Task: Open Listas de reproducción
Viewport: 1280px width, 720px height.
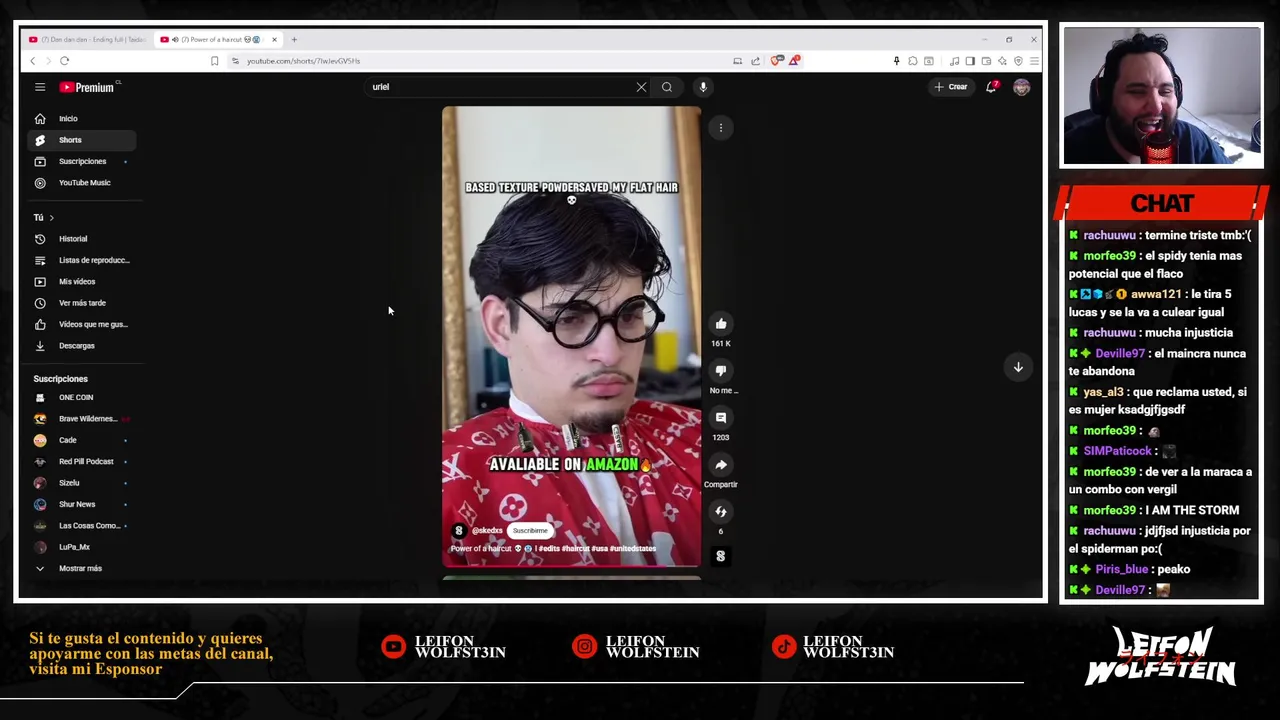Action: (x=82, y=260)
